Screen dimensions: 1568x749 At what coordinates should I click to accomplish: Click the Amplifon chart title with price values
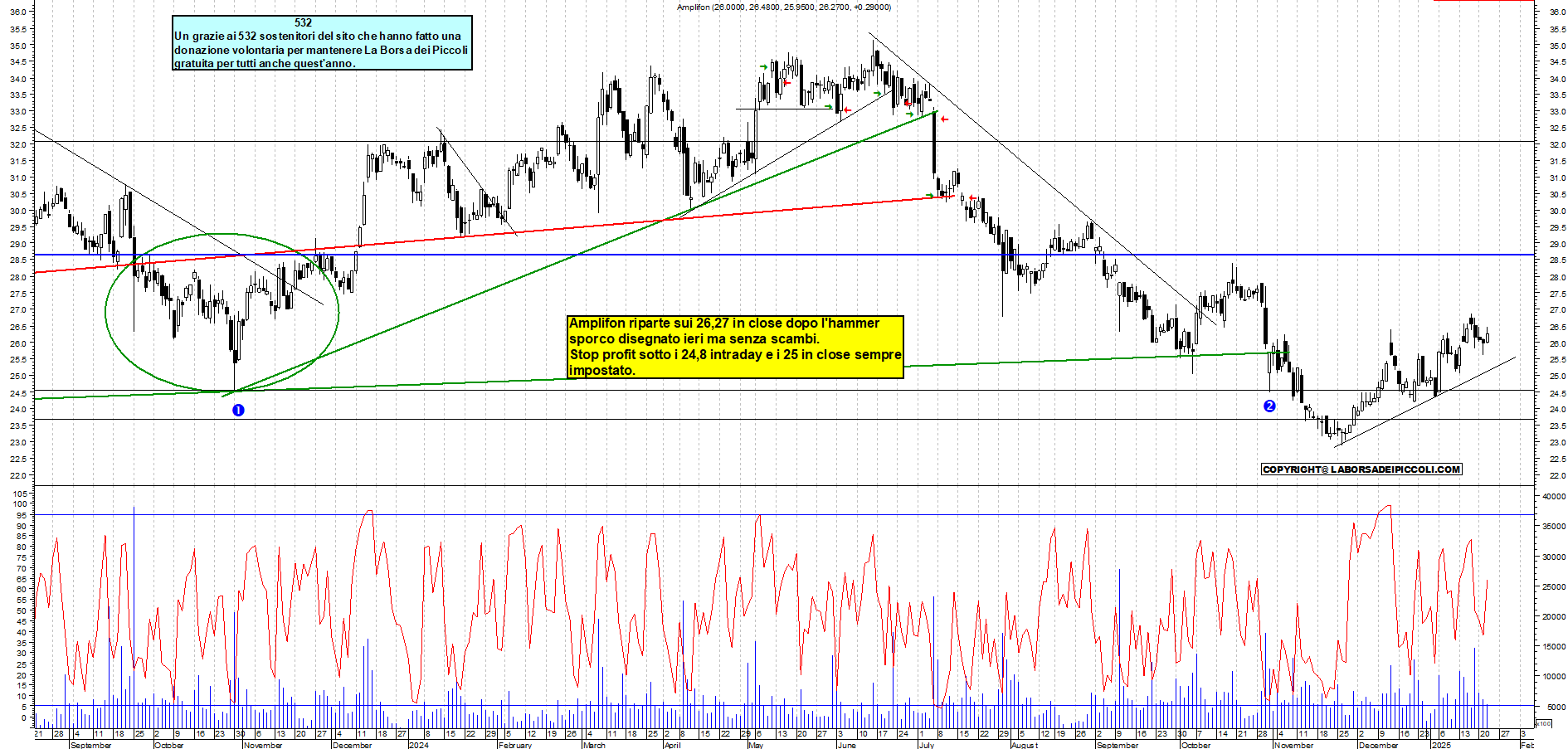783,7
